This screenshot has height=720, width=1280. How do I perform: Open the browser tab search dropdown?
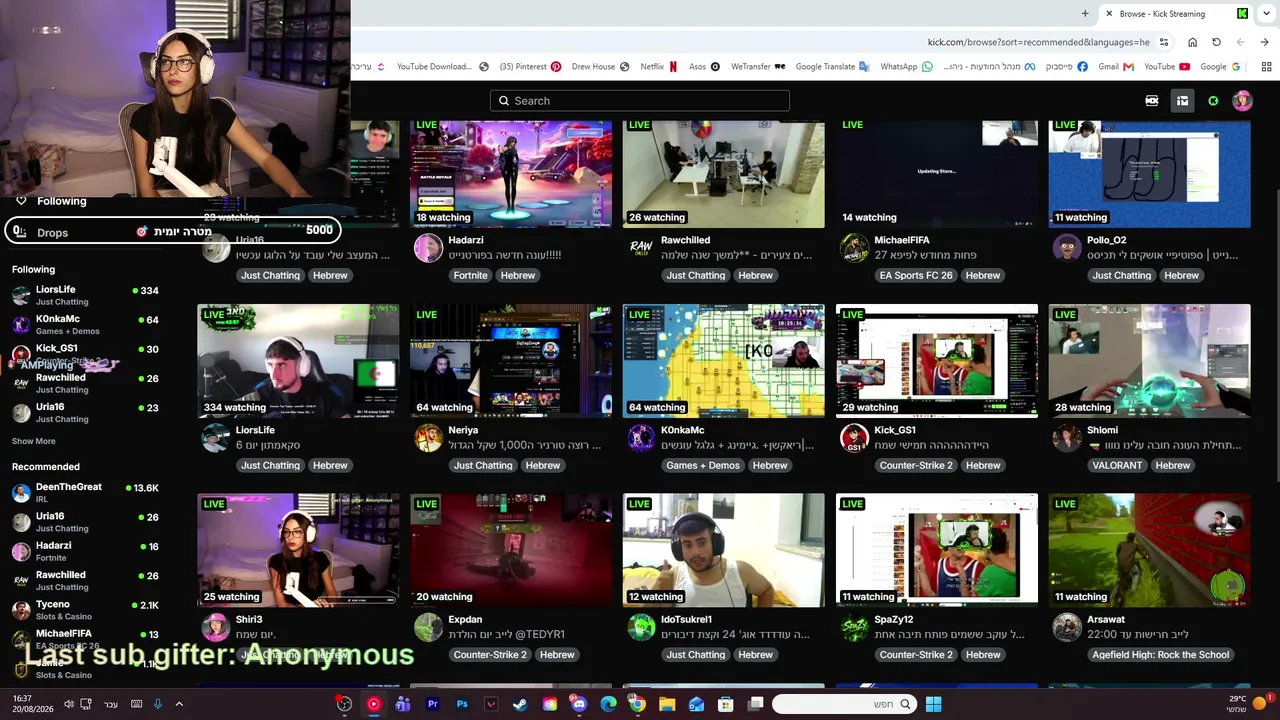click(1265, 14)
